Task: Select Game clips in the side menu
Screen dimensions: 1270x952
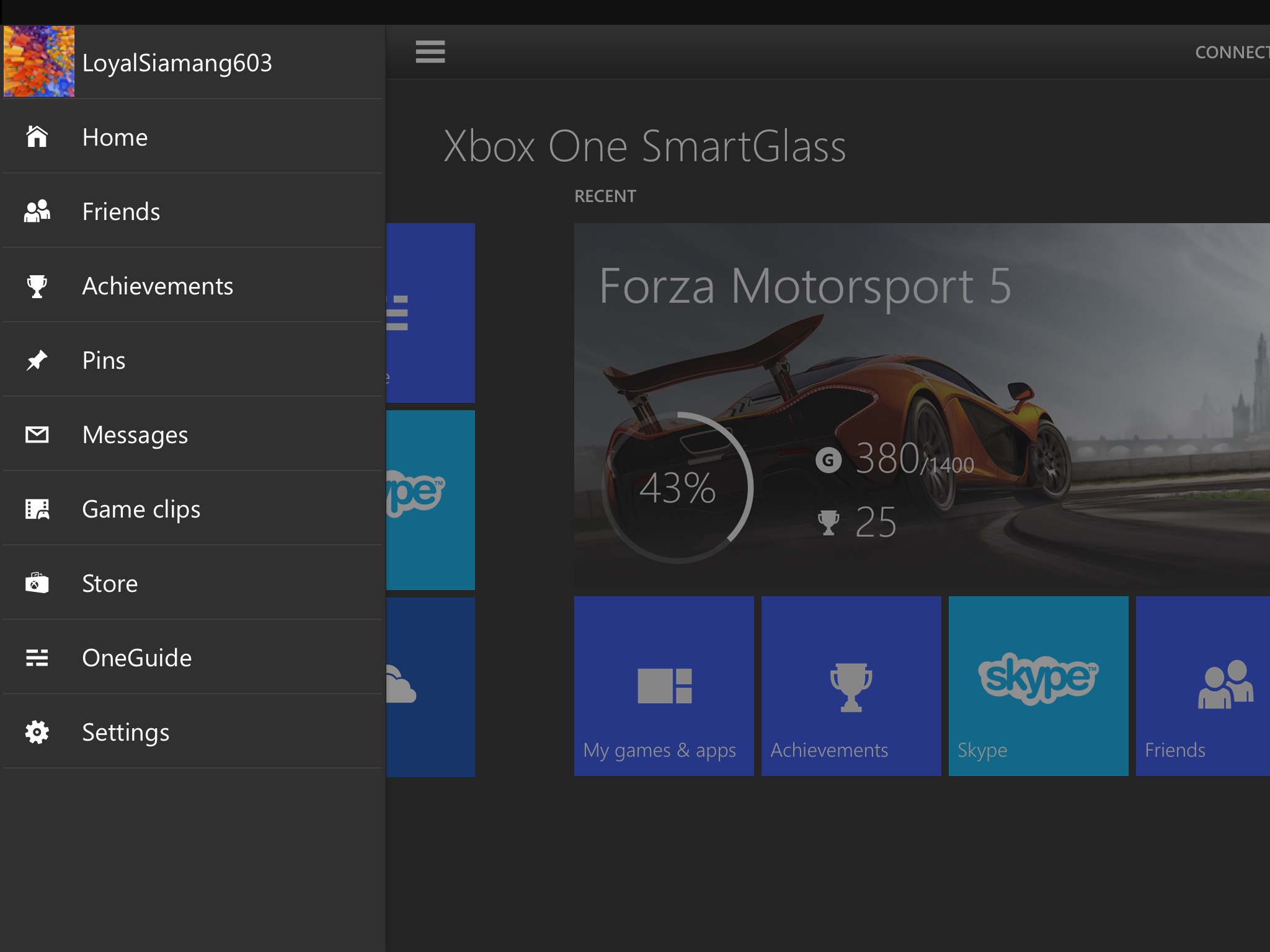Action: point(193,508)
